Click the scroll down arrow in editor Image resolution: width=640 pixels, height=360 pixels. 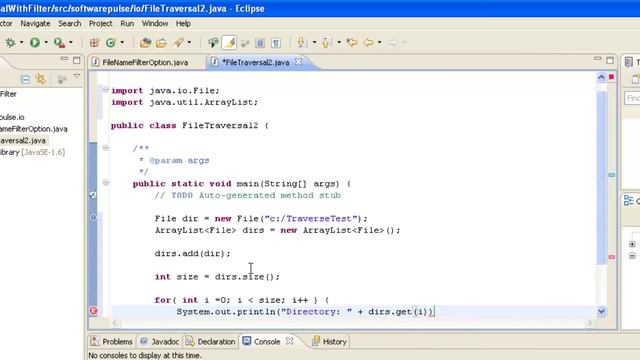coord(601,311)
